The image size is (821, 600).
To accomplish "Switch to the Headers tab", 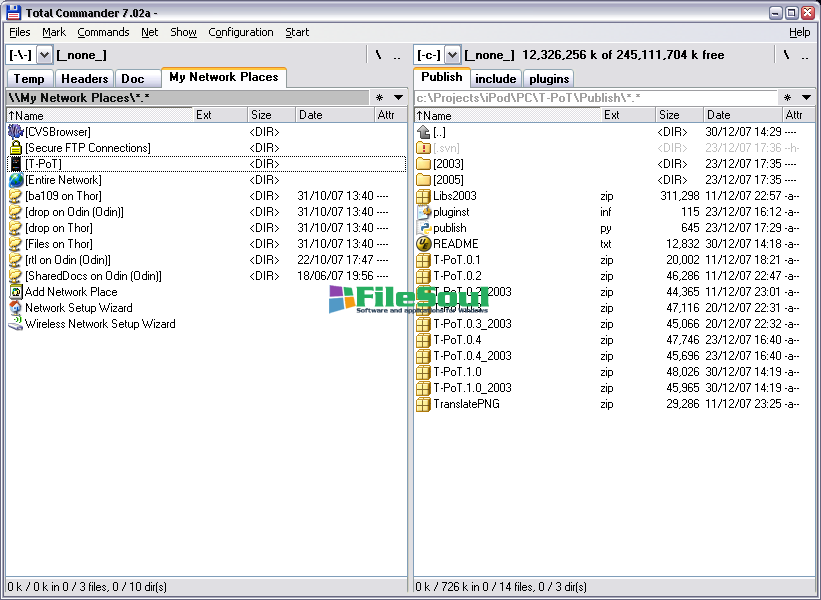I will (x=84, y=79).
